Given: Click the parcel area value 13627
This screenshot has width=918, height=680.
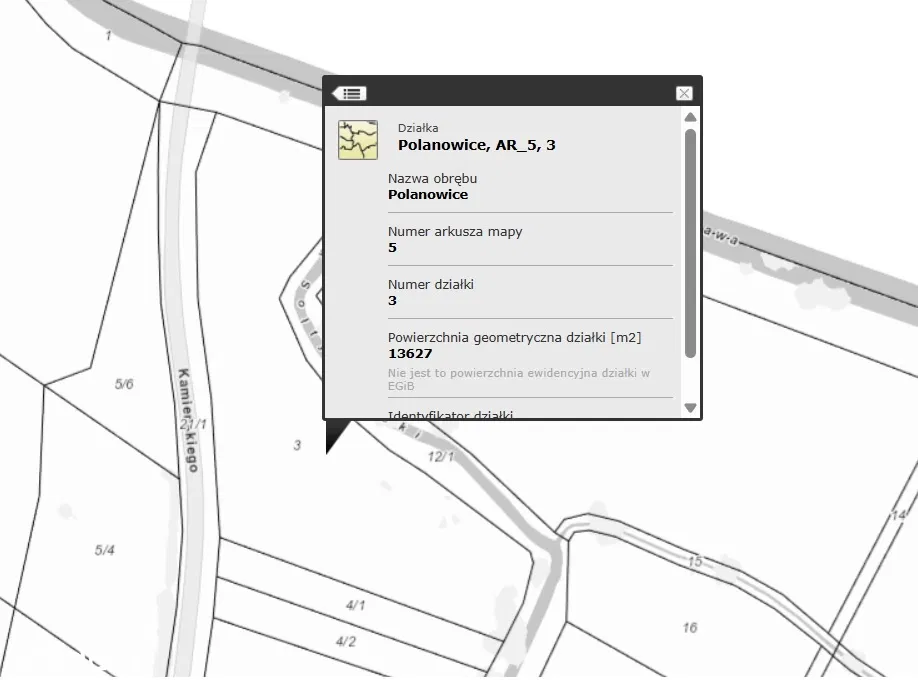Looking at the screenshot, I should click(410, 354).
